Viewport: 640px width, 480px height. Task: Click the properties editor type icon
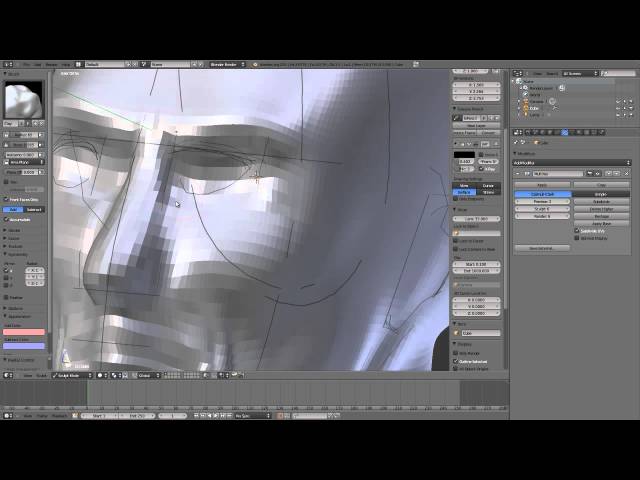pos(517,132)
